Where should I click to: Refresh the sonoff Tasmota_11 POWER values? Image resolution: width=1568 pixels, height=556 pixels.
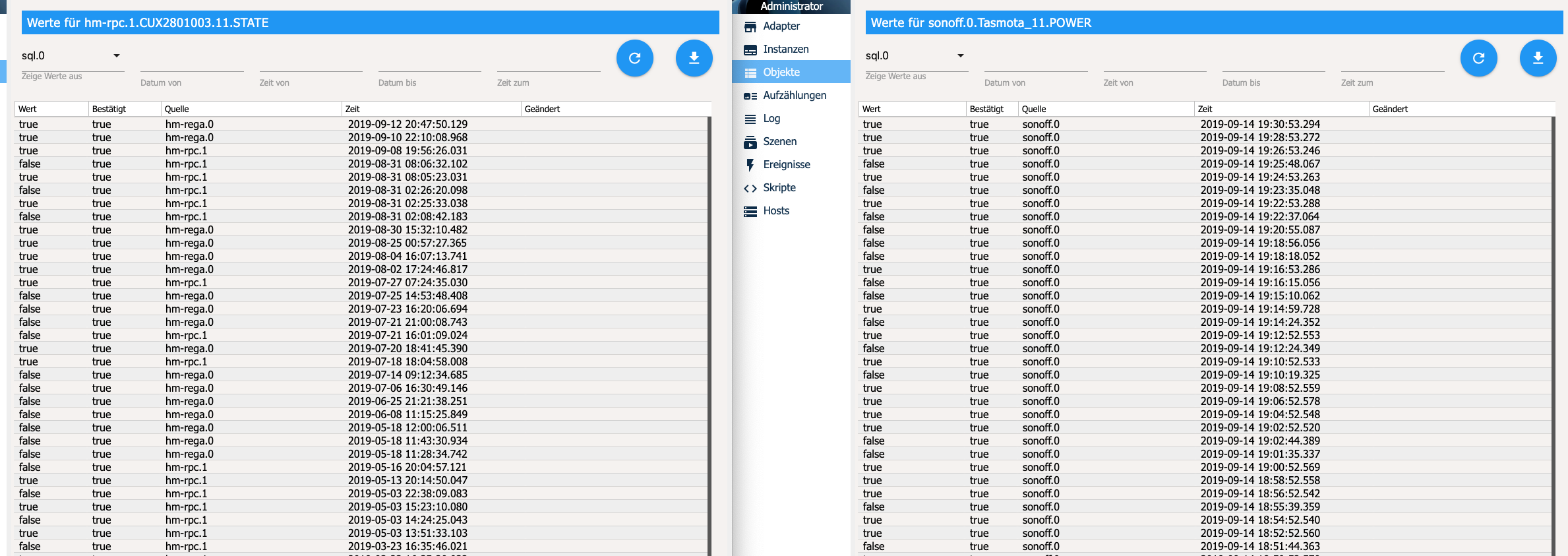click(x=1478, y=58)
